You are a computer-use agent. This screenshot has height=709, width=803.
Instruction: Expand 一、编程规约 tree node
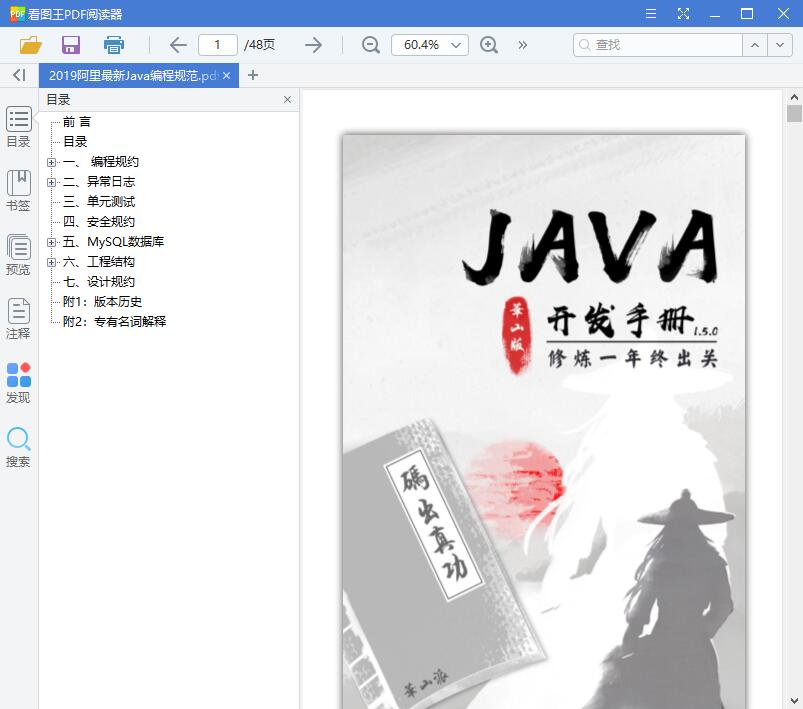coord(51,162)
